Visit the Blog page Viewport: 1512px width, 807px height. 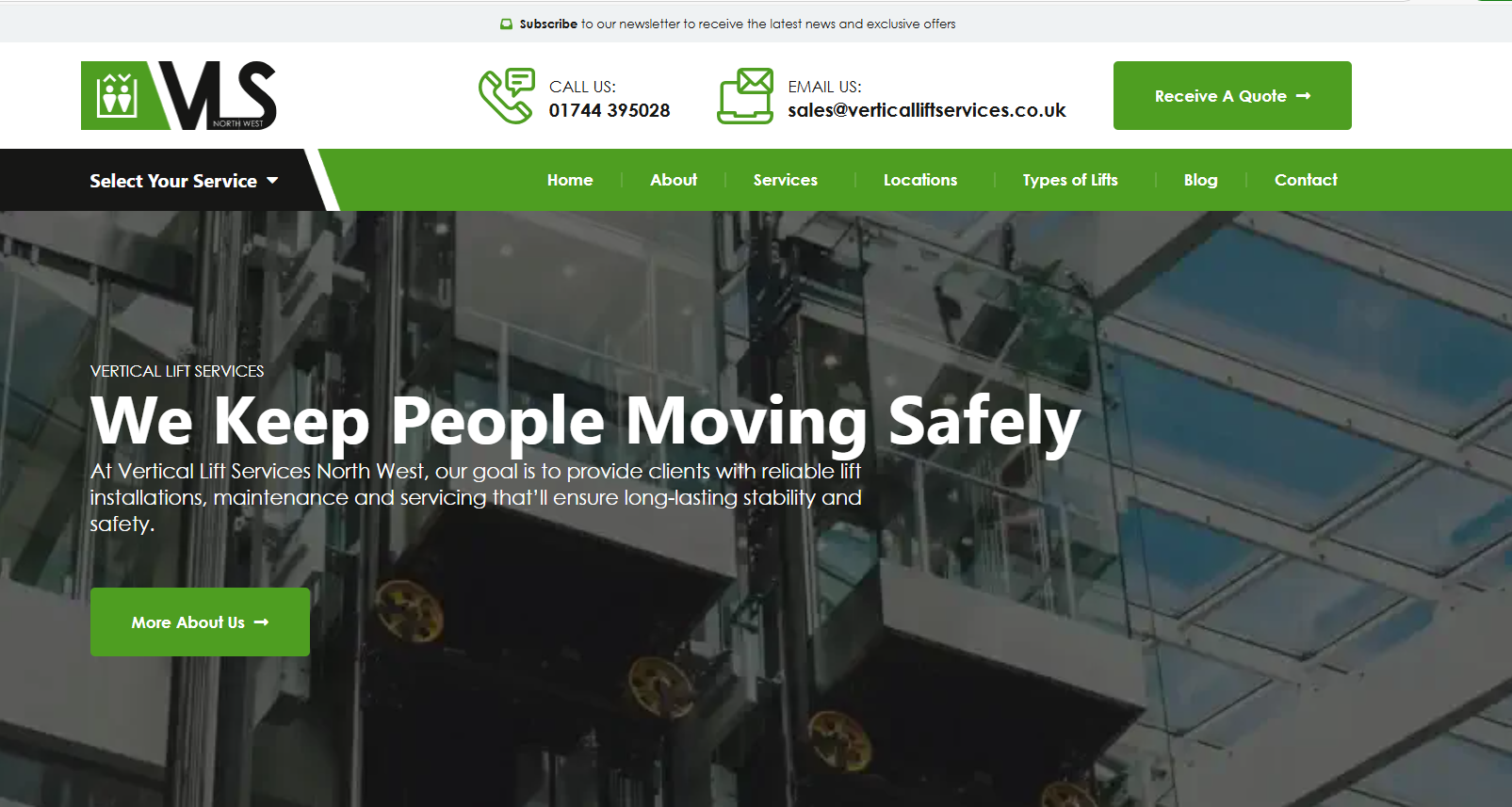tap(1200, 180)
